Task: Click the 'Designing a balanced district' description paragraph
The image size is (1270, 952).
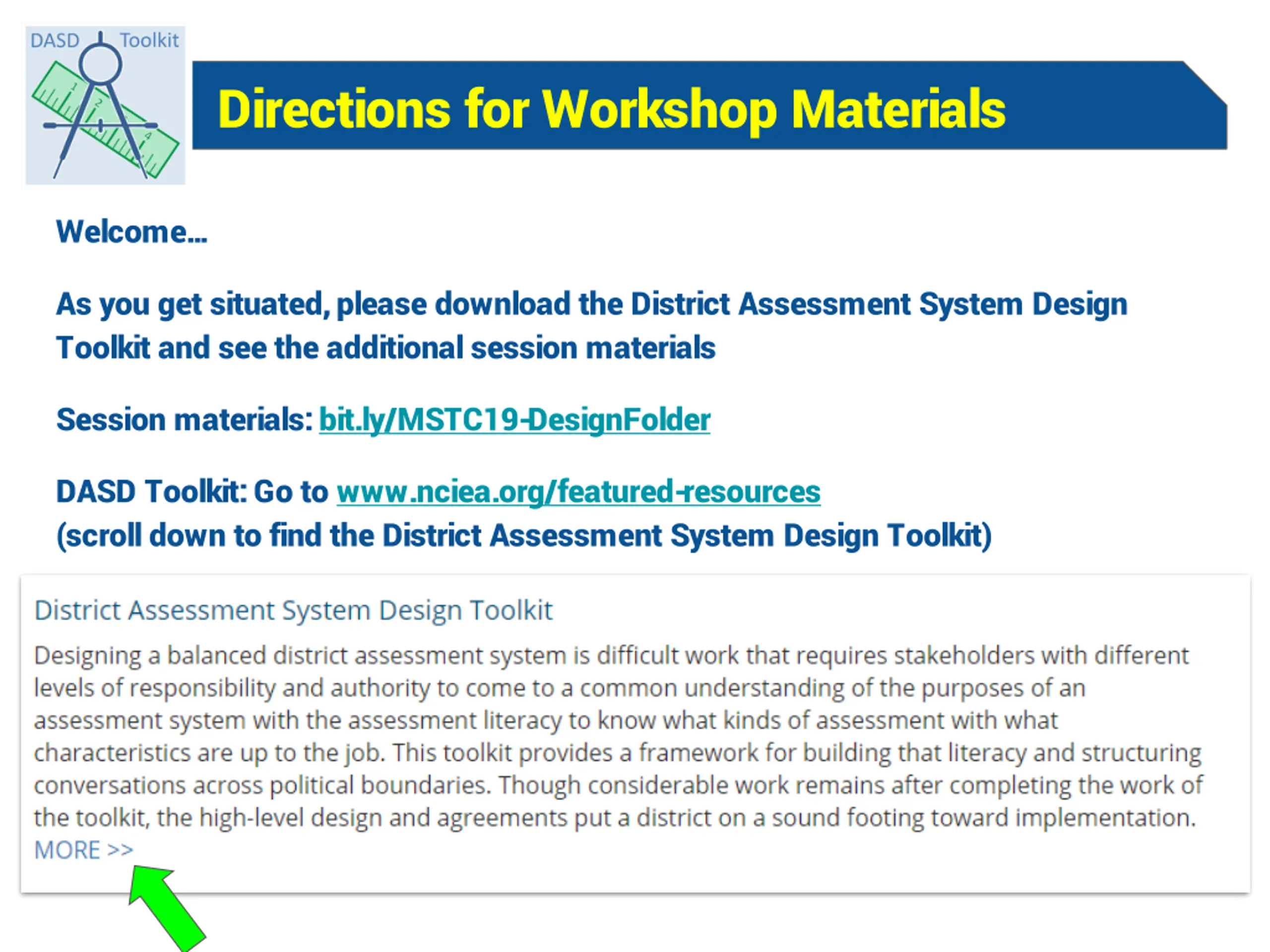Action: [618, 737]
